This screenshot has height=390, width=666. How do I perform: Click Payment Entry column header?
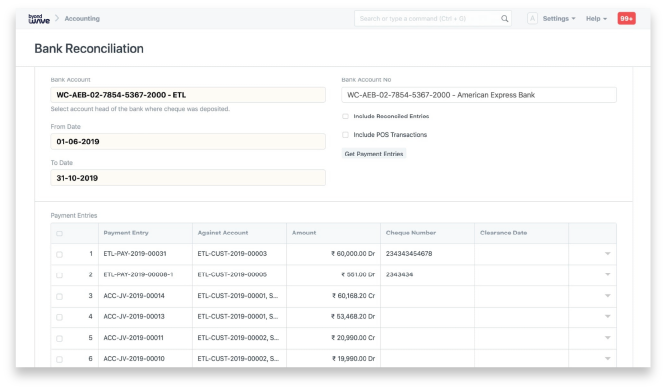click(126, 233)
